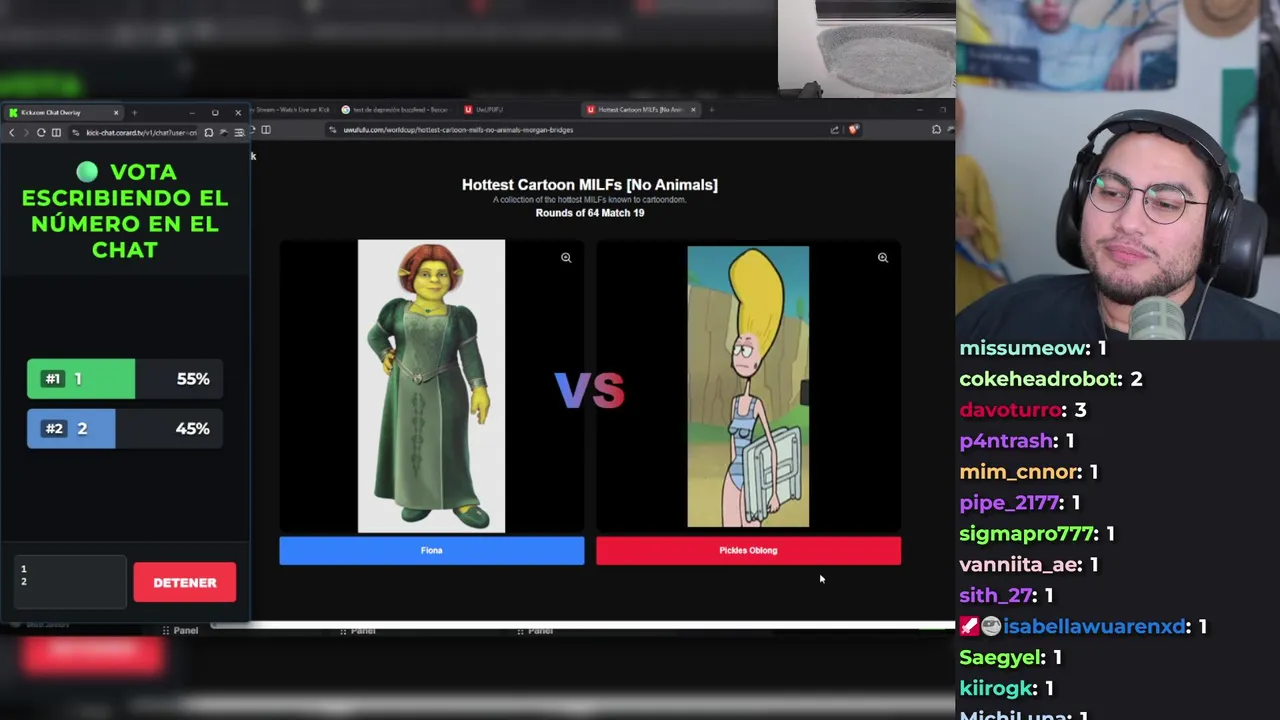Viewport: 1280px width, 720px height.
Task: Open Pickles Oblong character image
Action: tap(748, 387)
